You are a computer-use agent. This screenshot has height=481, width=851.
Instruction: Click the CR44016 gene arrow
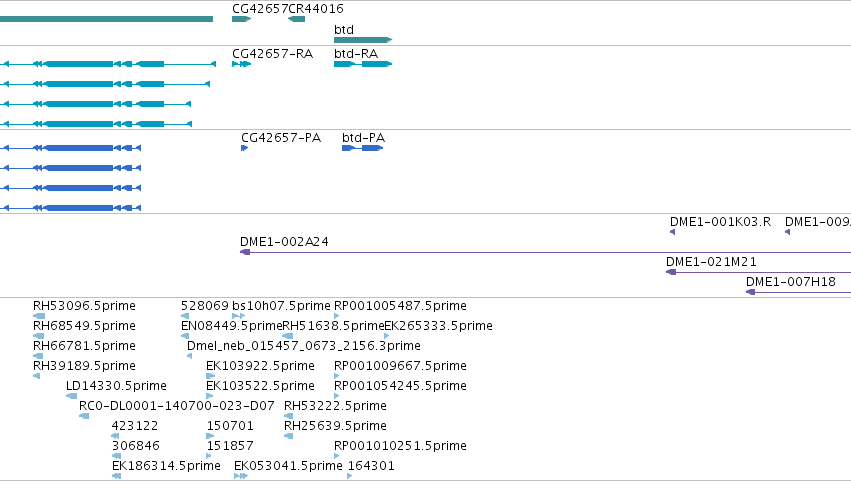tap(296, 19)
